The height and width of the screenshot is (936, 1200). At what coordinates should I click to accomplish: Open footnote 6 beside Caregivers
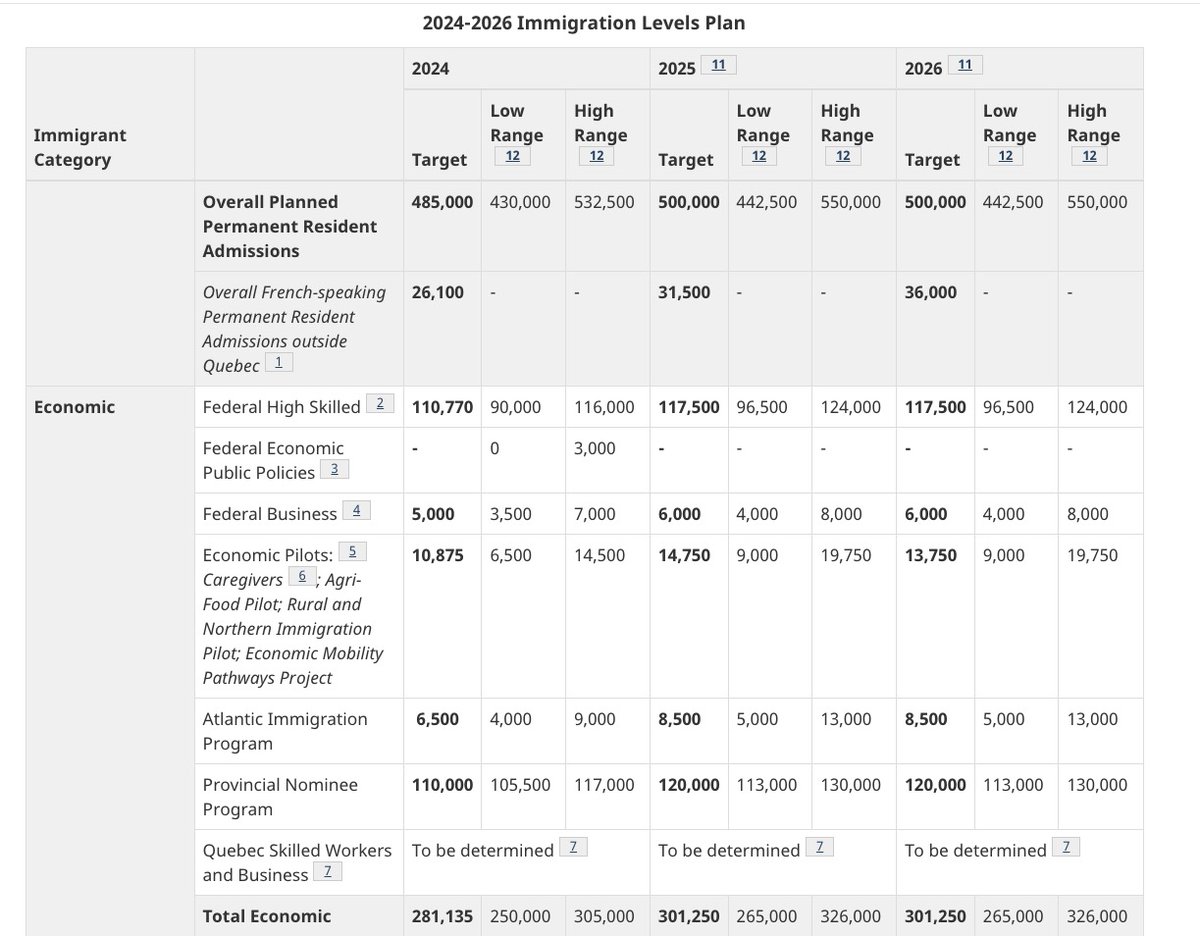pos(303,575)
